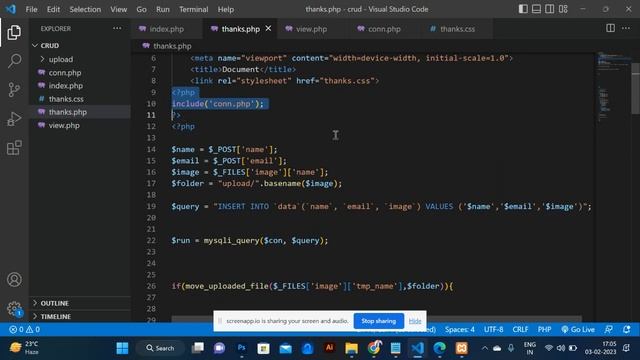Open Run and Debug view
The height and width of the screenshot is (360, 640).
pyautogui.click(x=14, y=119)
